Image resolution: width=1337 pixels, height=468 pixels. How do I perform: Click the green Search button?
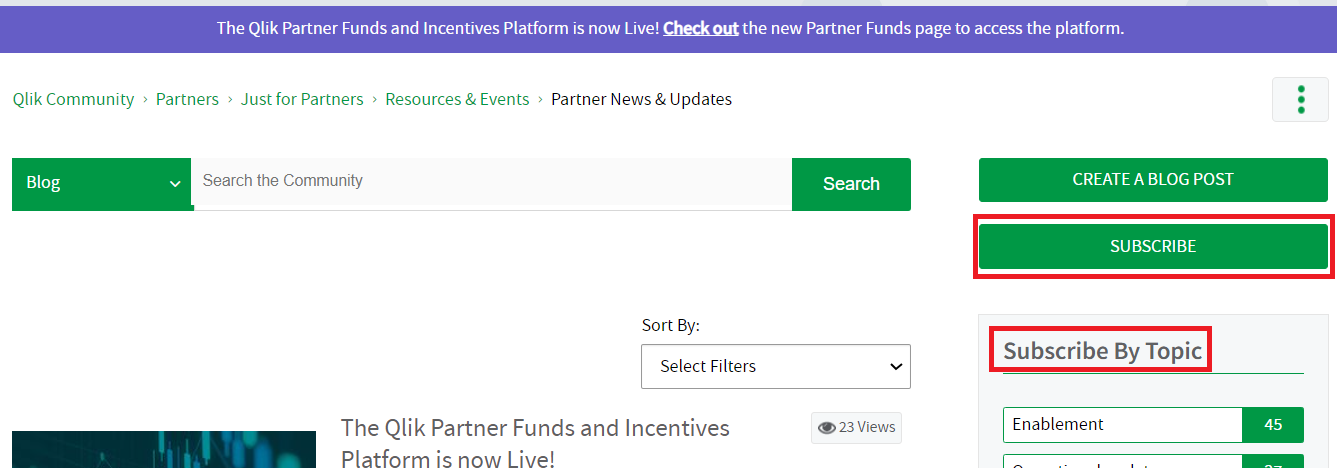click(x=851, y=184)
